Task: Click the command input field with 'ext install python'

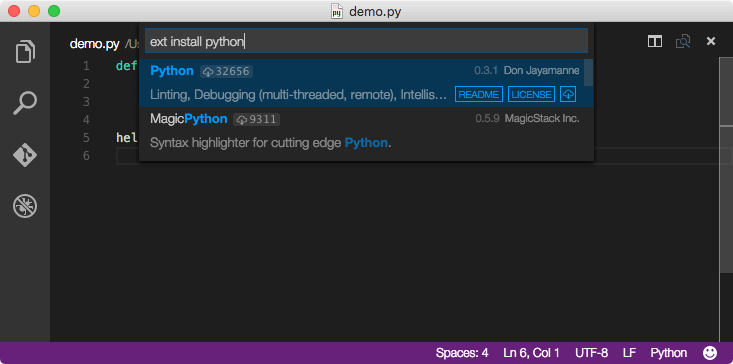Action: pos(366,42)
